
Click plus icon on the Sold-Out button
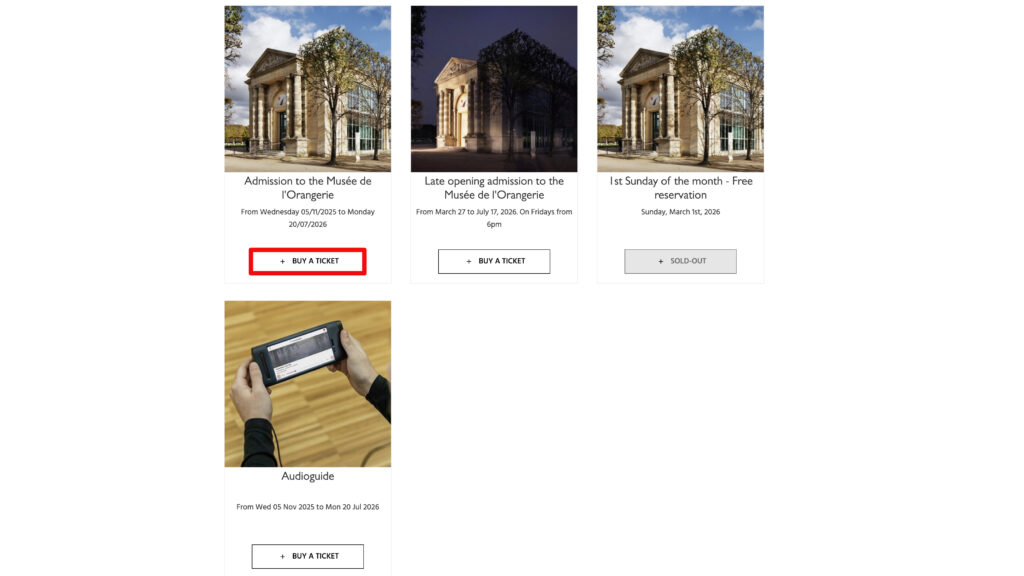click(661, 261)
